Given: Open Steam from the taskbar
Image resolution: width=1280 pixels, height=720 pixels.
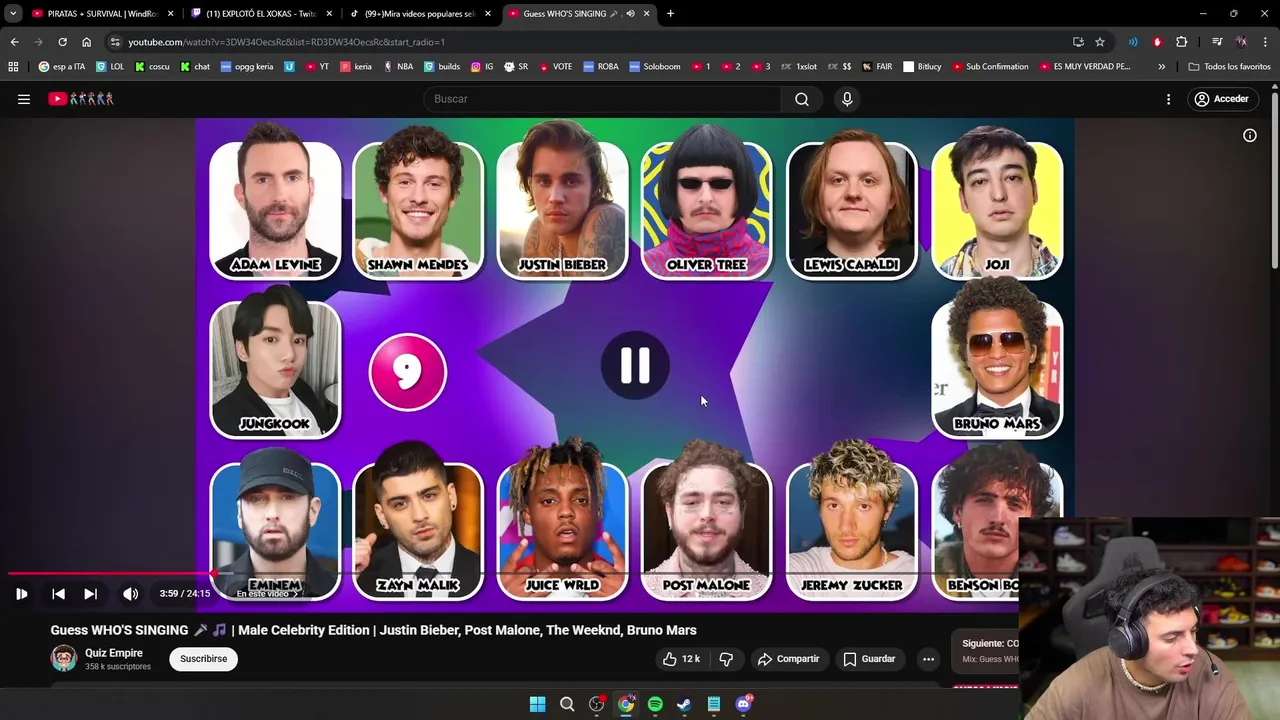Looking at the screenshot, I should (x=684, y=704).
